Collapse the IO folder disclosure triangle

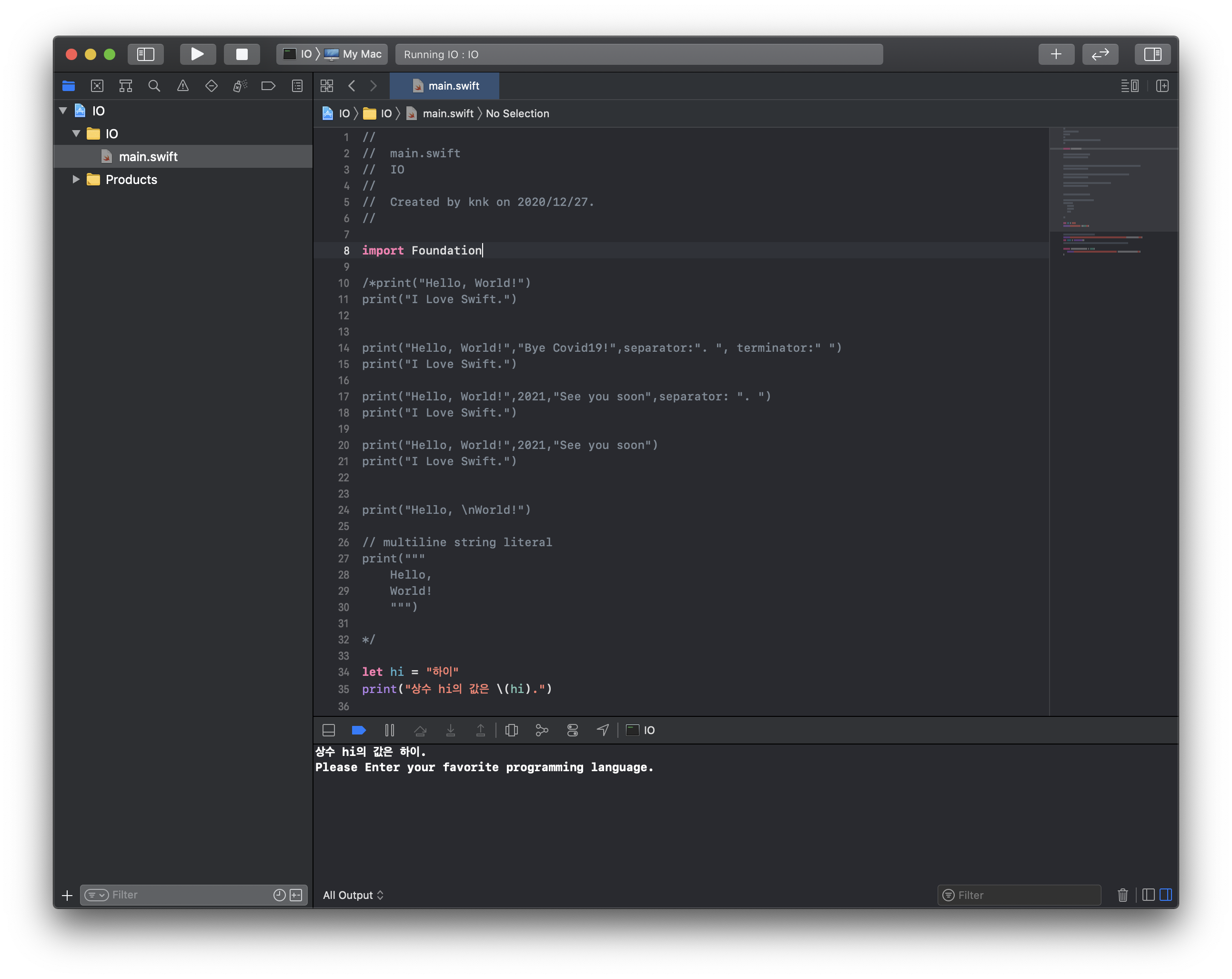click(76, 133)
